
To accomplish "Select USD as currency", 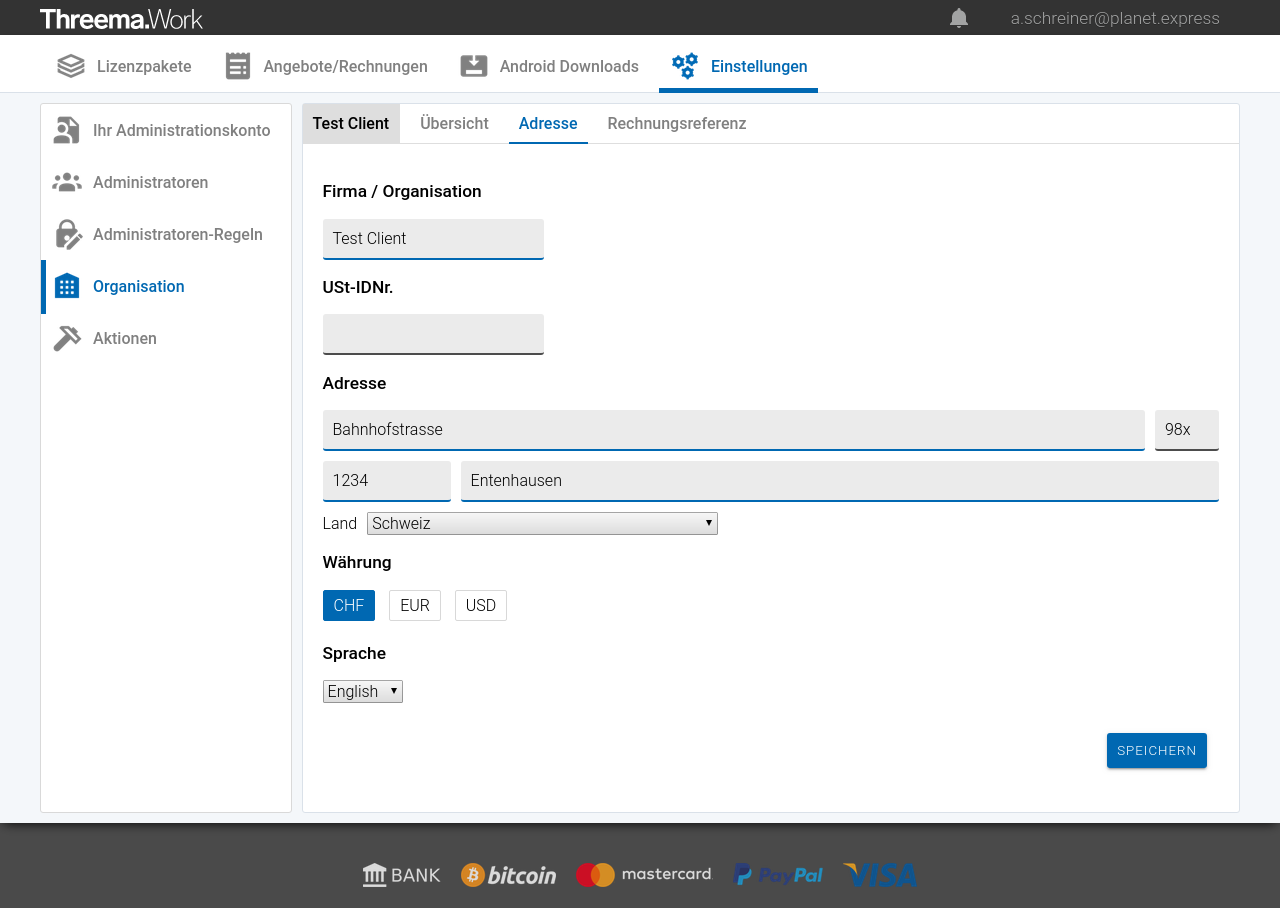I will click(481, 605).
